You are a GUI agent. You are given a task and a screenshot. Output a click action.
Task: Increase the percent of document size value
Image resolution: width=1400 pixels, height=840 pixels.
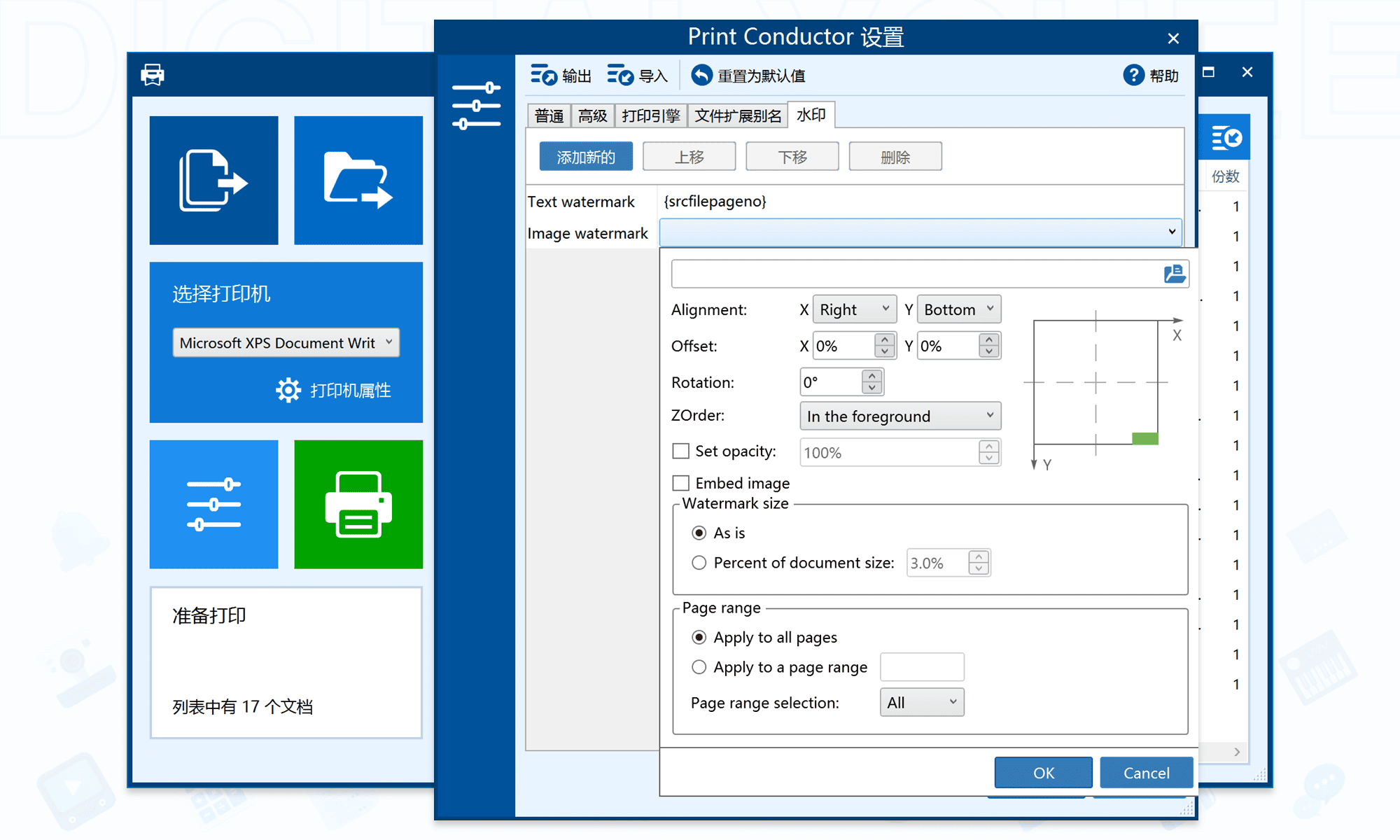click(979, 556)
